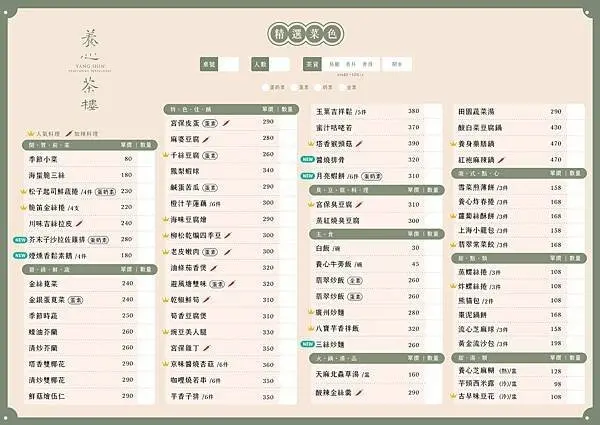Screen dimensions: 600x425
Task: Click the NEW badge next to 月亮蝦餅
Action: 308,175
